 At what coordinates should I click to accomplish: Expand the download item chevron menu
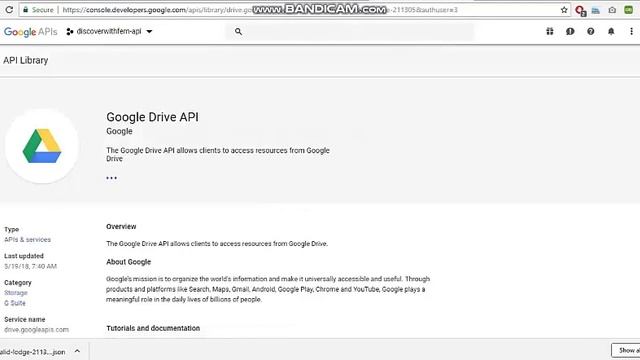[x=77, y=351]
